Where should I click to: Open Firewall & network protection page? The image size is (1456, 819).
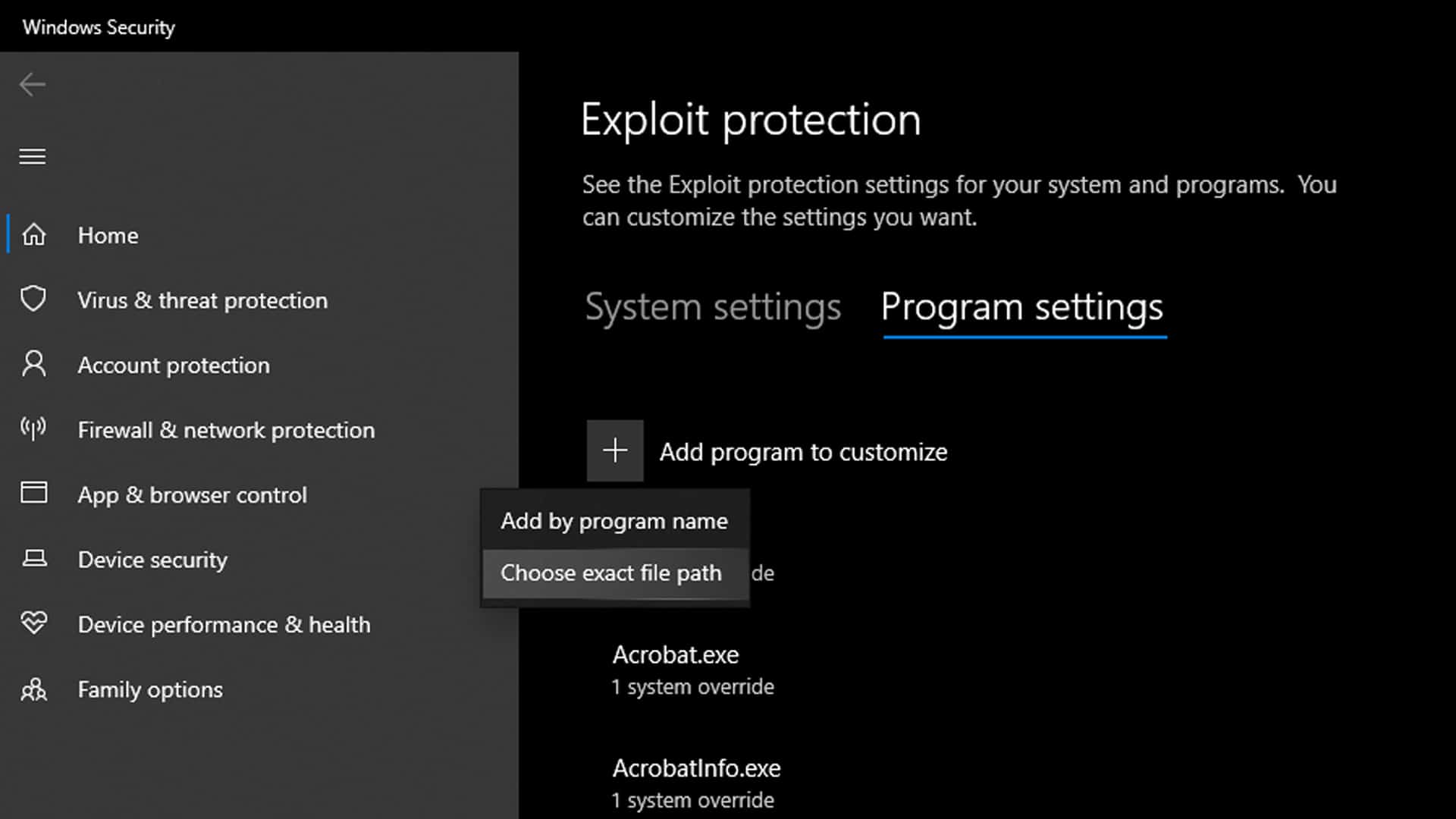[x=226, y=430]
